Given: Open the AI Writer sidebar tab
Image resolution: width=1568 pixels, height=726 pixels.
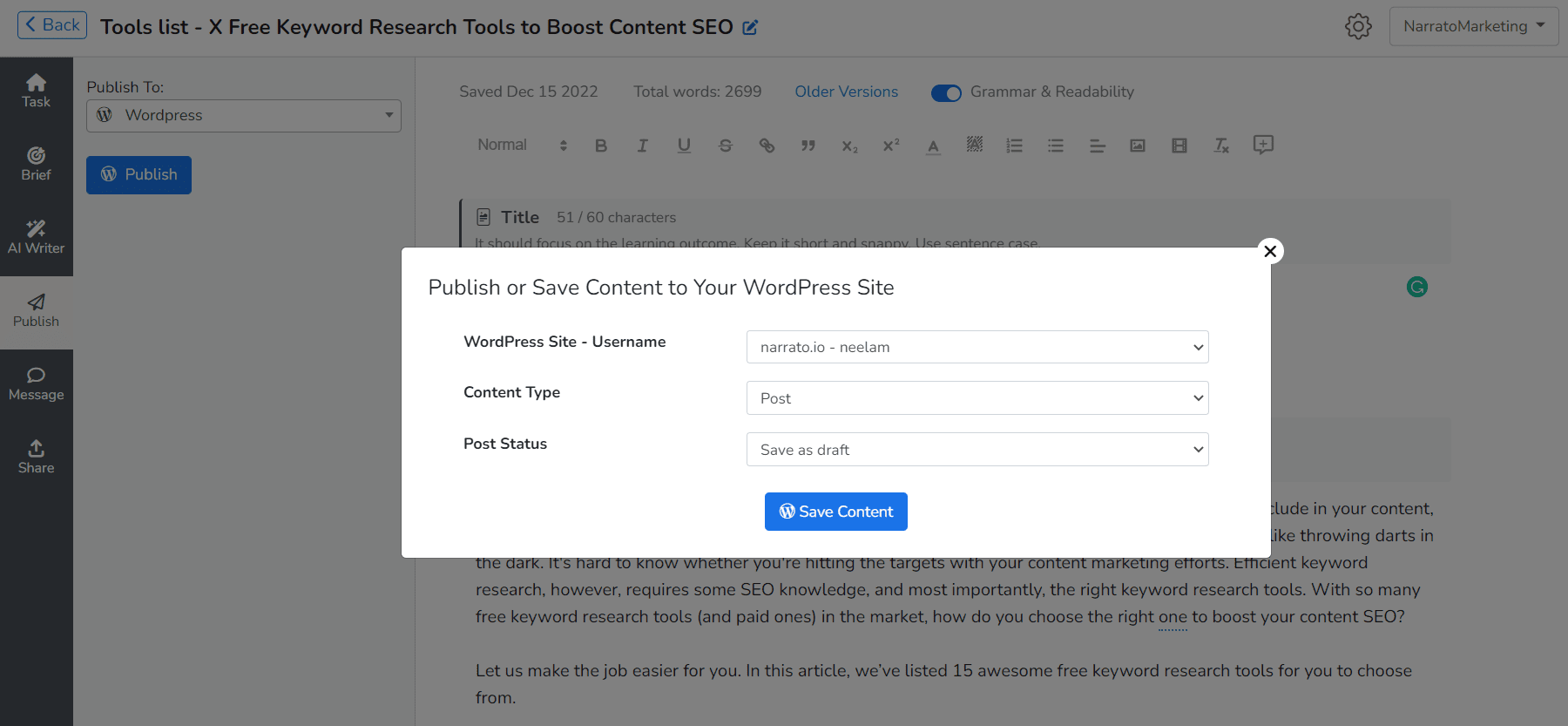Looking at the screenshot, I should 37,238.
